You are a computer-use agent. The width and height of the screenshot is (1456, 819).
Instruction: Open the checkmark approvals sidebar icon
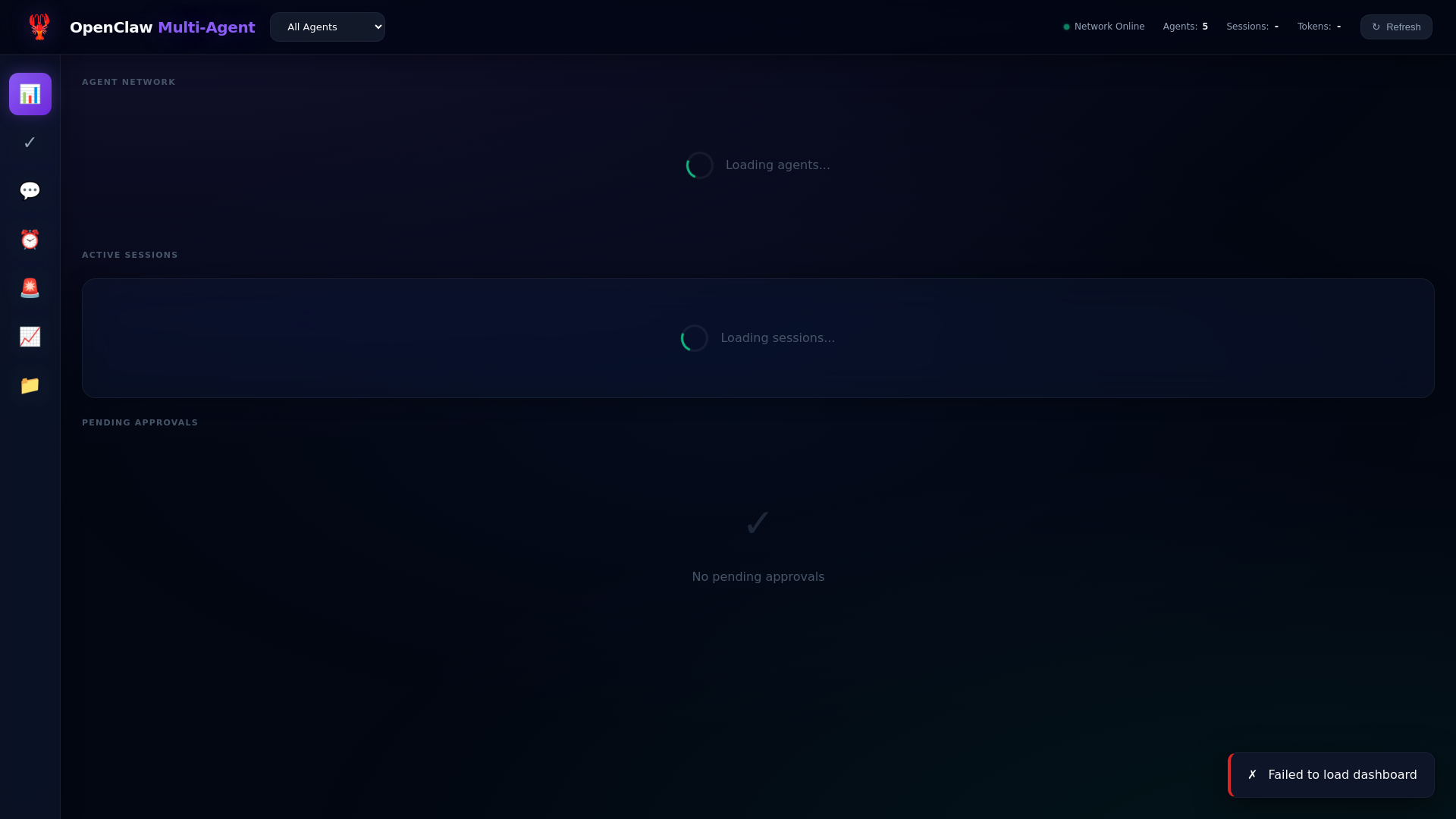pyautogui.click(x=30, y=143)
